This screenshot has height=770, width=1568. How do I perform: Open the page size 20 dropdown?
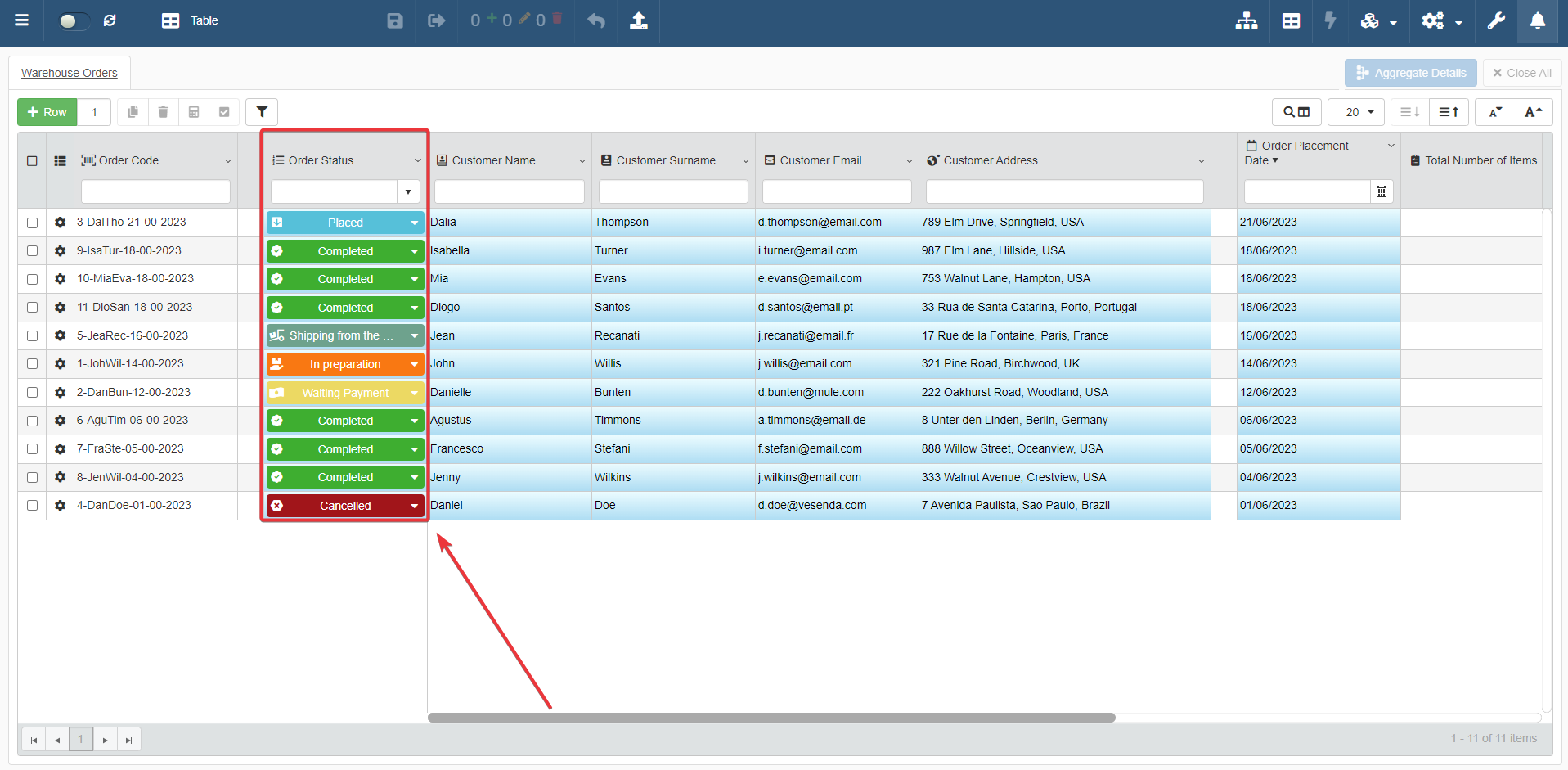(1357, 112)
